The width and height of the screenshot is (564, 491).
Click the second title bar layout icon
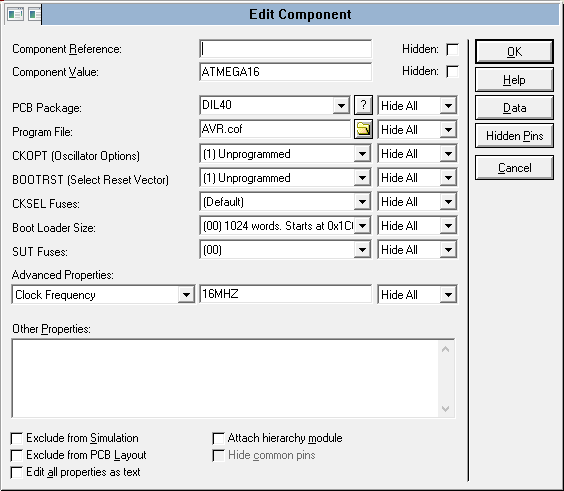pos(35,14)
